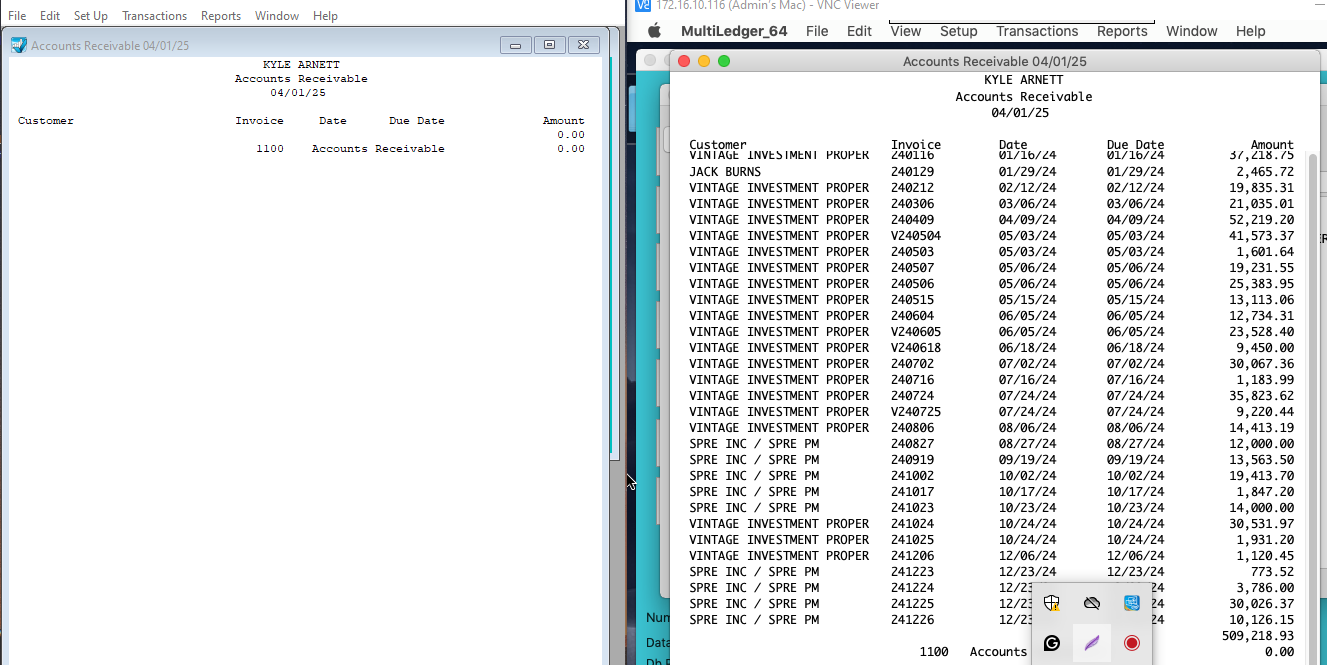Open the View menu in MultiLedger
Screen dimensions: 1327x665
(905, 31)
